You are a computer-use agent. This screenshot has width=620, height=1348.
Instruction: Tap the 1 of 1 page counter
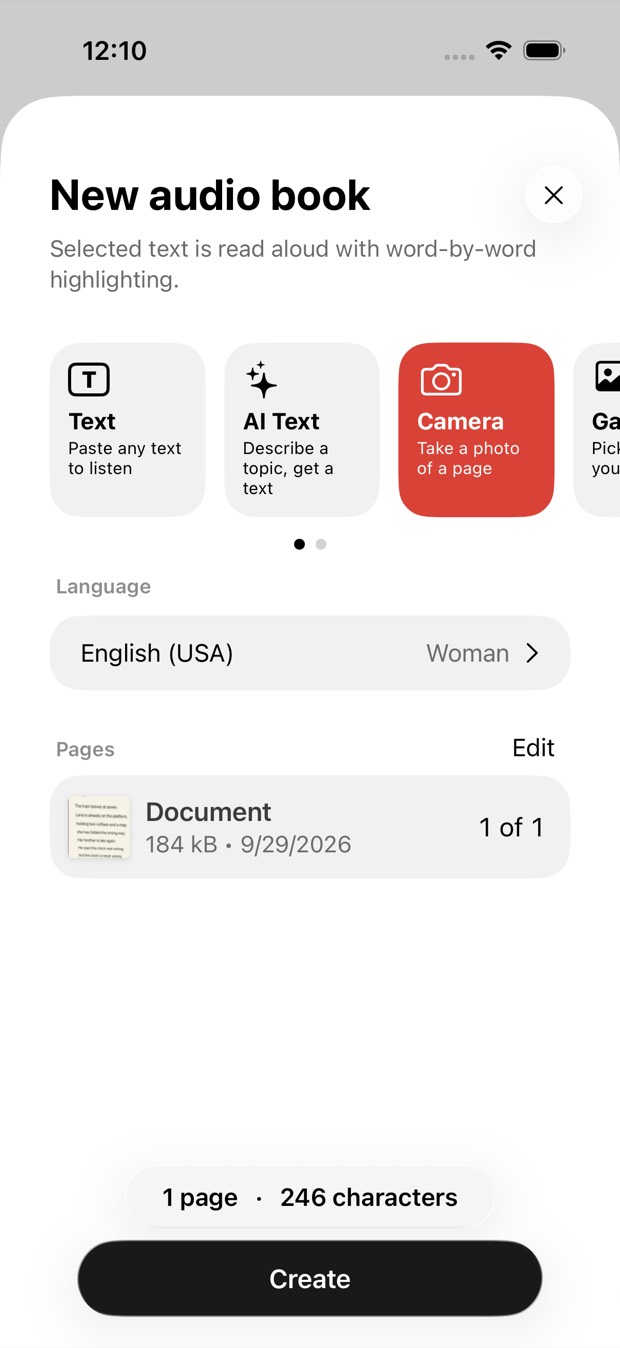[511, 827]
